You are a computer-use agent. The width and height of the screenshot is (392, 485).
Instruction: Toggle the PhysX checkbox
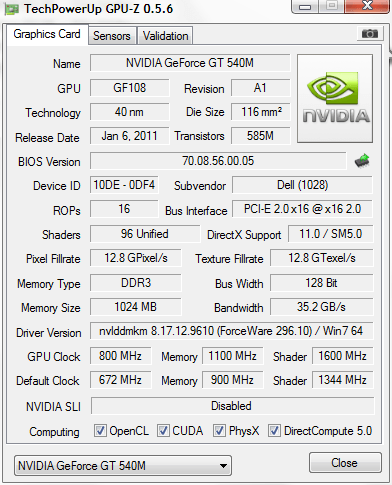coord(219,431)
